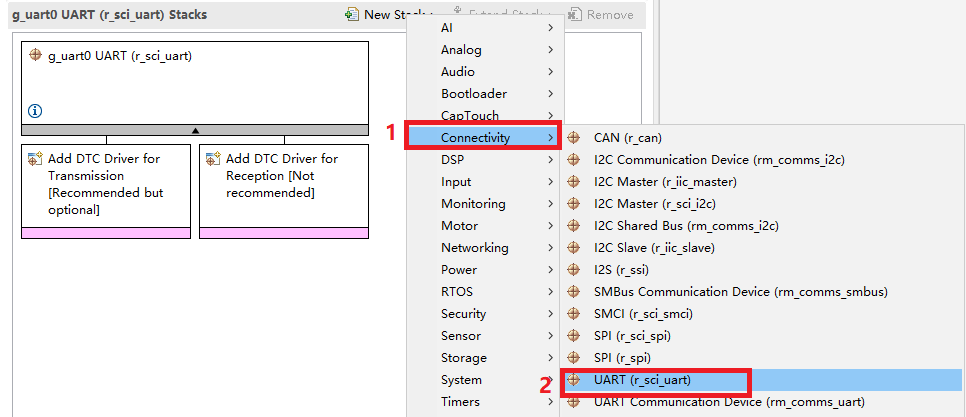Open the Storage submenu
The height and width of the screenshot is (417, 966).
click(485, 358)
